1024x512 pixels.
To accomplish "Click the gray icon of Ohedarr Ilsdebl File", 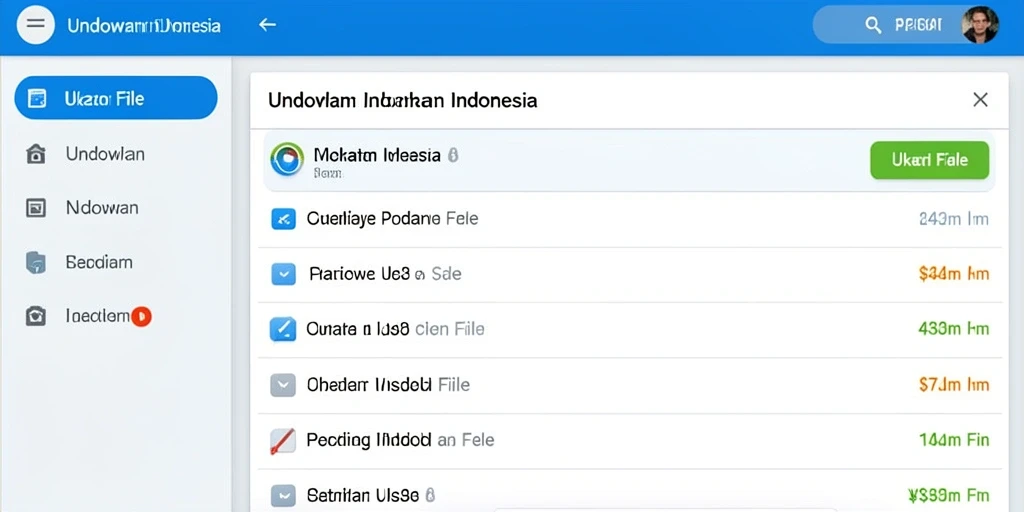I will pyautogui.click(x=283, y=385).
